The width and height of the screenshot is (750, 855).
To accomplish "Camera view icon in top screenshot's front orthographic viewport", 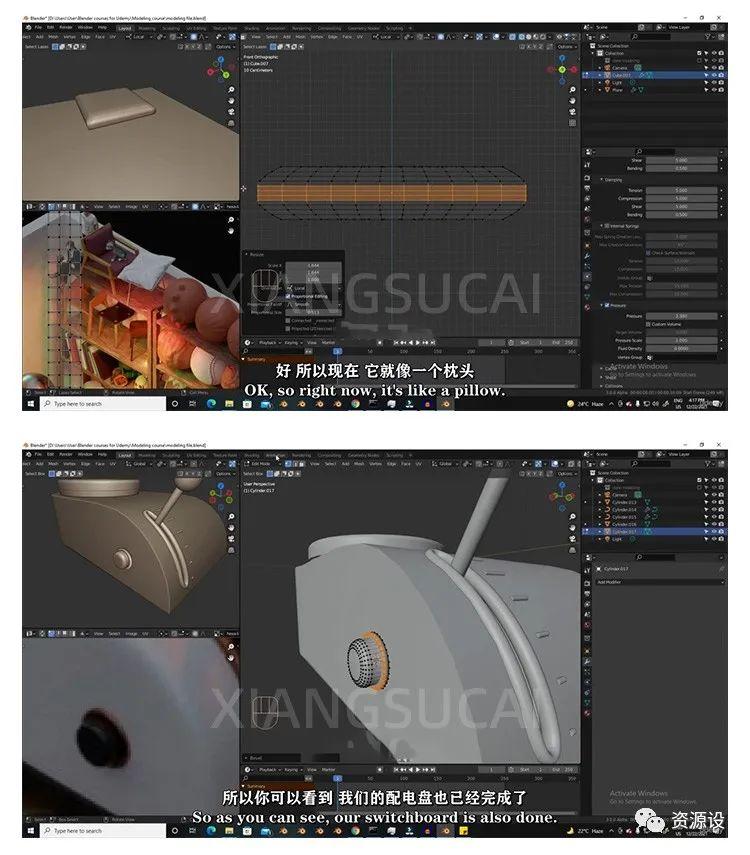I will click(572, 112).
